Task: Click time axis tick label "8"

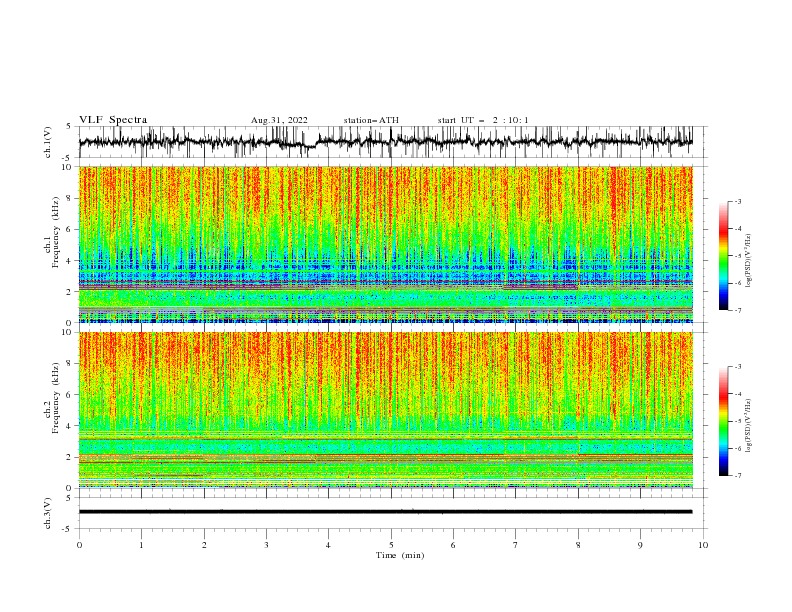Action: coord(578,545)
